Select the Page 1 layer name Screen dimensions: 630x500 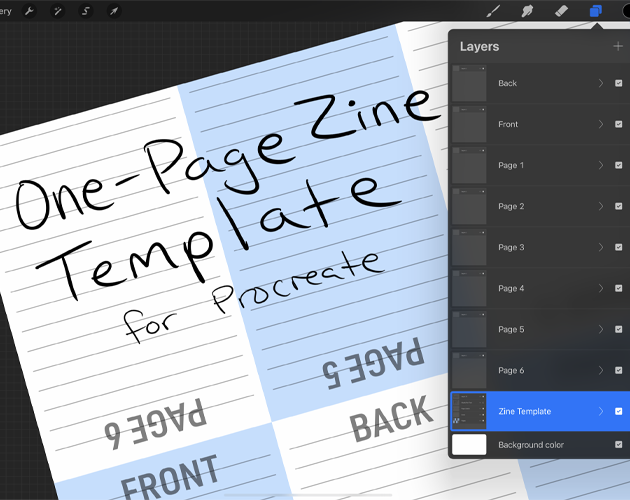tap(511, 165)
